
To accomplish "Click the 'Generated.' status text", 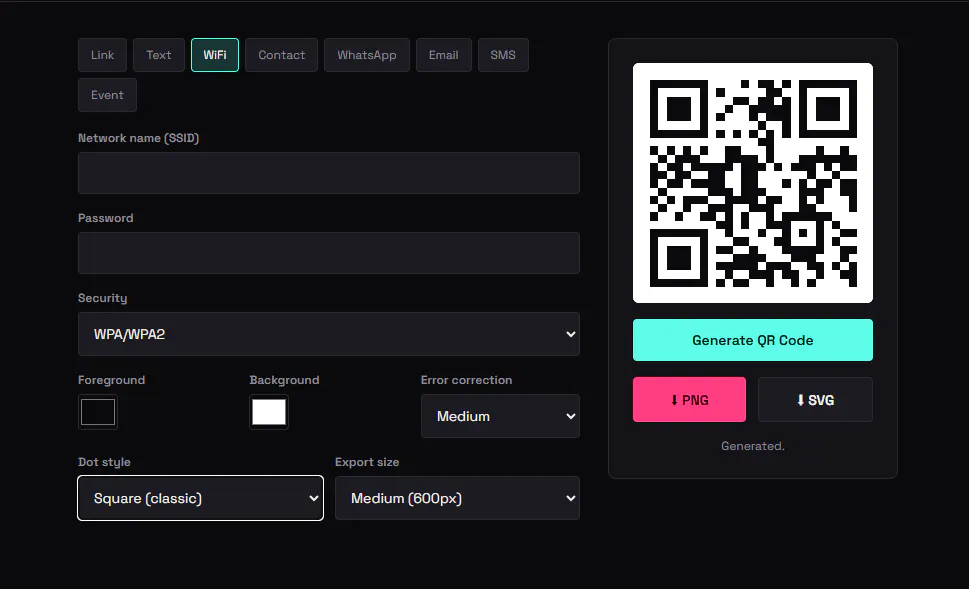I will [753, 446].
